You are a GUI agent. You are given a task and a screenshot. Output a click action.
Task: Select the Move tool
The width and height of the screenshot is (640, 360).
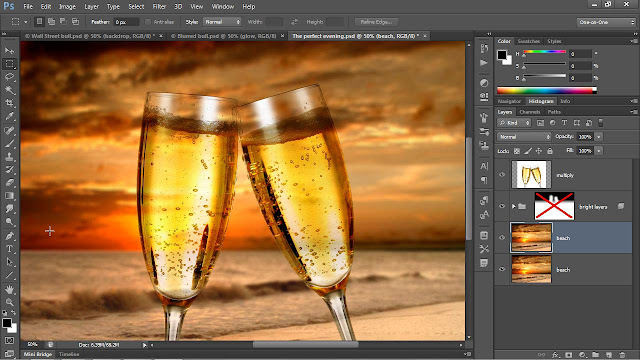[9, 51]
